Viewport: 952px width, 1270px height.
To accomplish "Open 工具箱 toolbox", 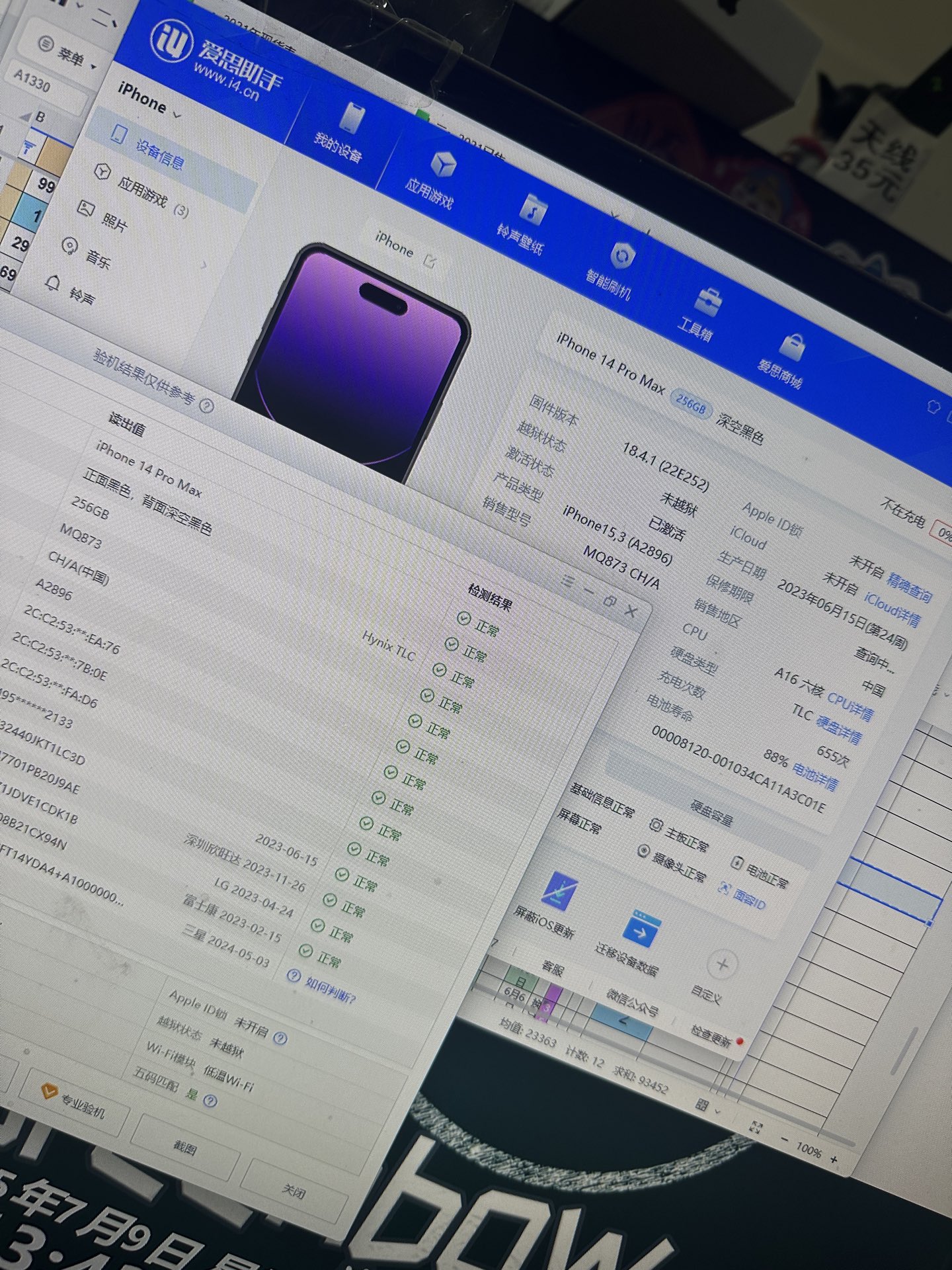I will [699, 314].
